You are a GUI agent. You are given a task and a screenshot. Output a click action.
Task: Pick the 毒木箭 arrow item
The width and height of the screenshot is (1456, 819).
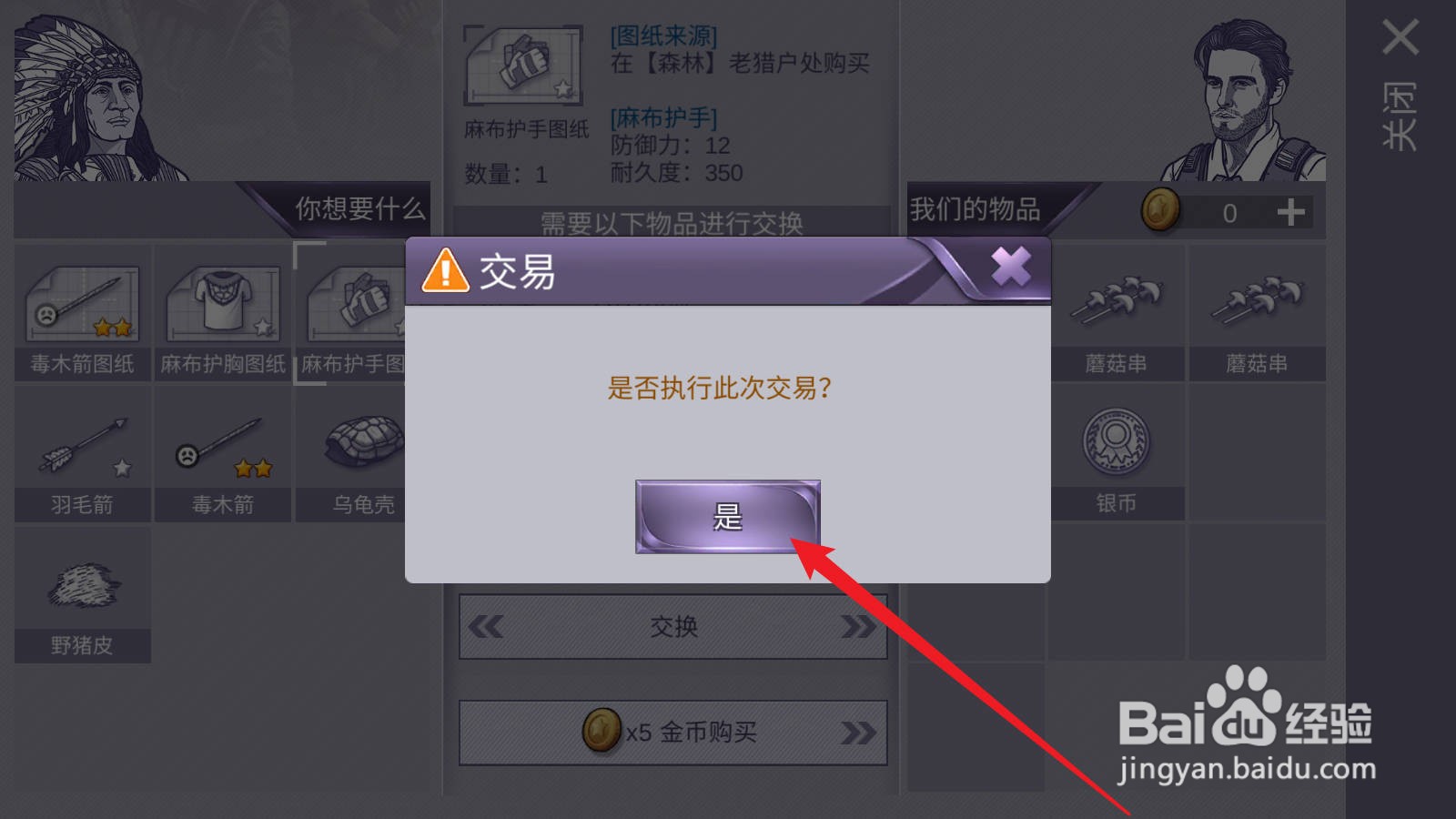pos(223,453)
